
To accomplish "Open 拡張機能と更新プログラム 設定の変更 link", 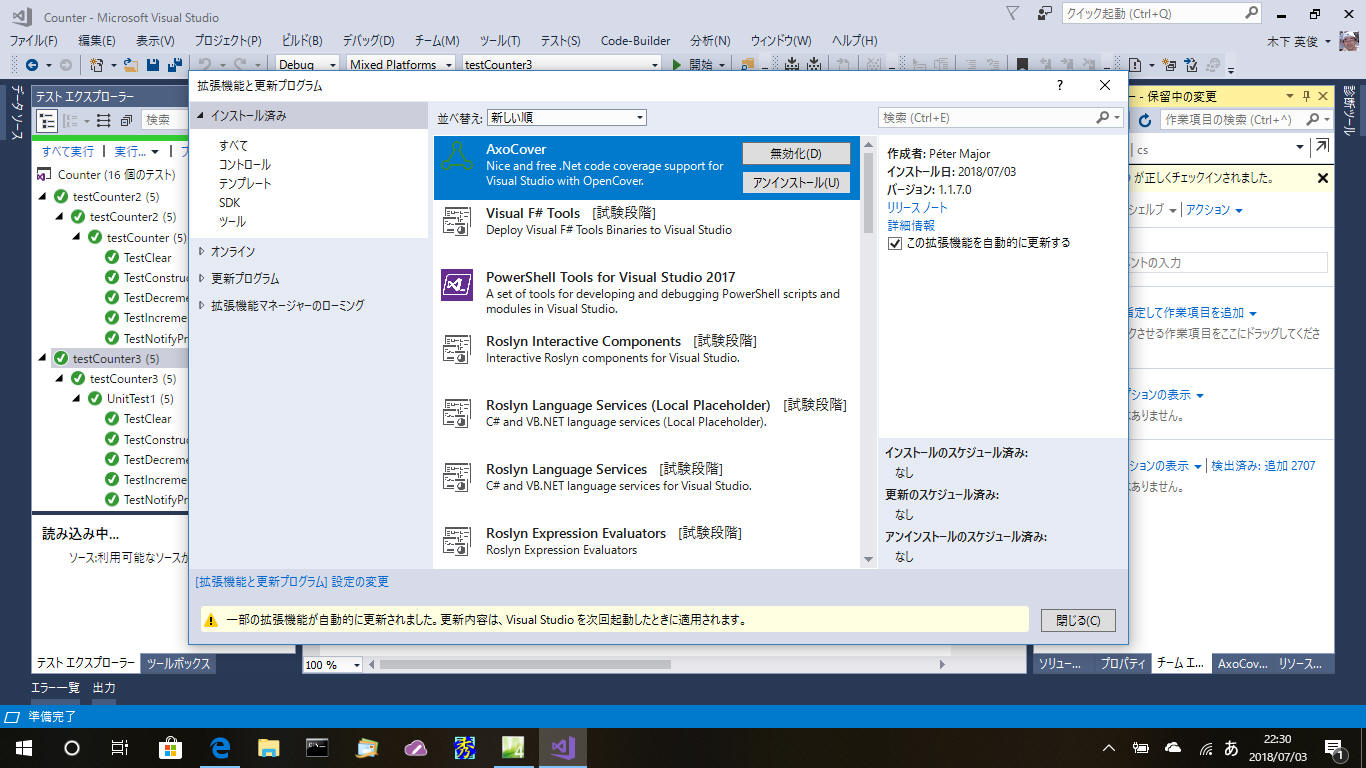I will tap(292, 582).
